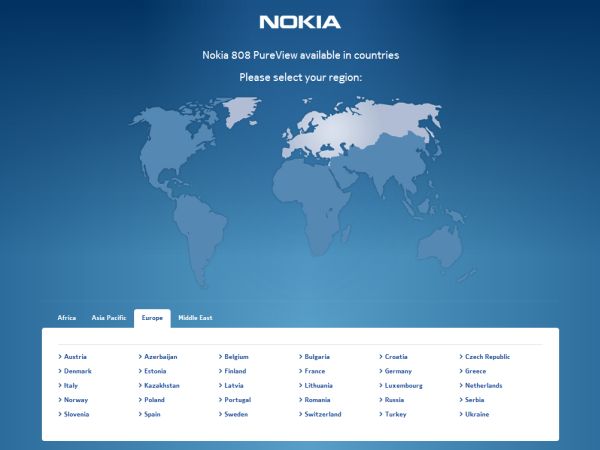Pick Ukraine from the list
This screenshot has width=600, height=450.
tap(477, 414)
